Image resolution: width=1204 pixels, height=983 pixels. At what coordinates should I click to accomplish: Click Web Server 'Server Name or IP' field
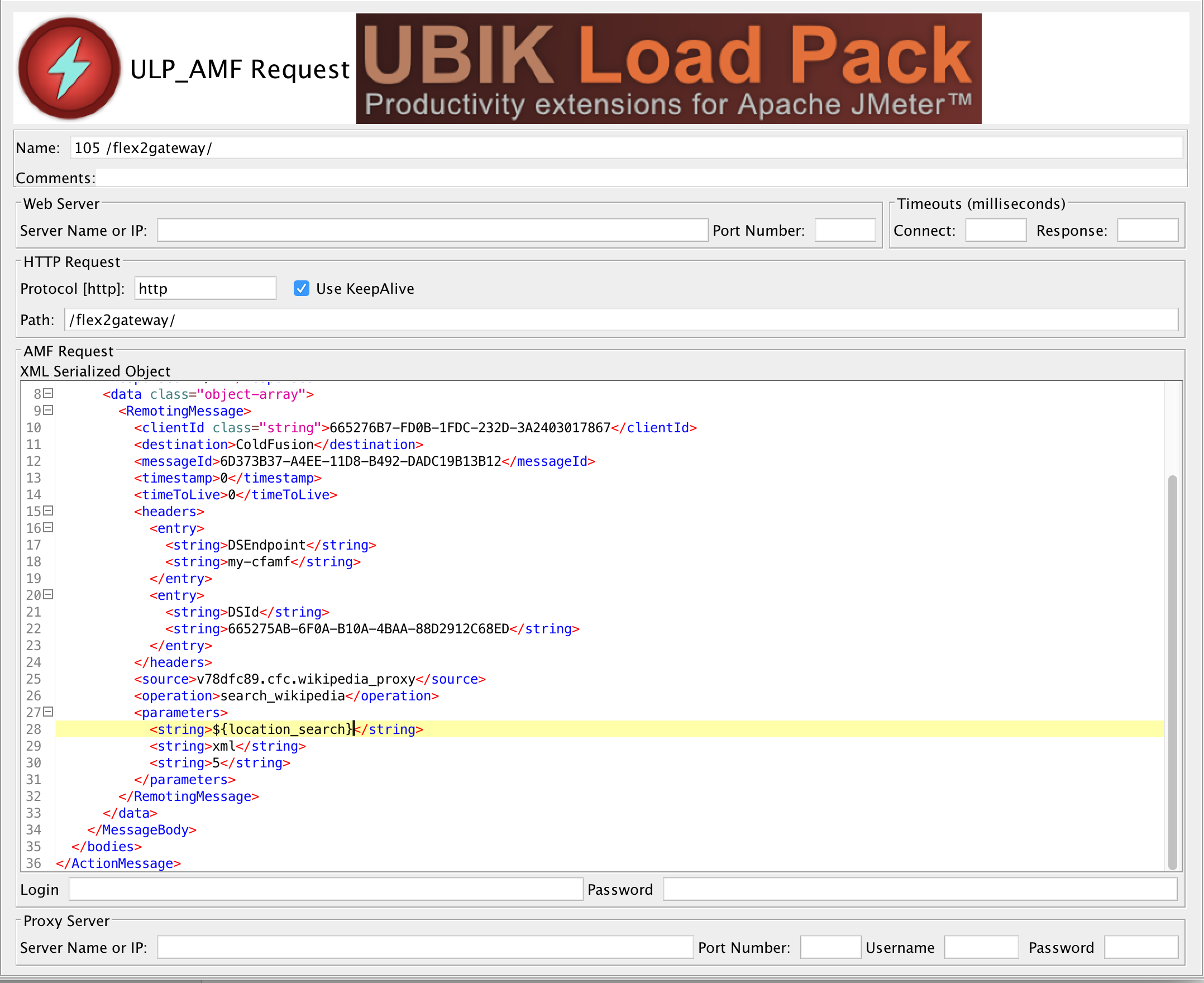[x=432, y=231]
